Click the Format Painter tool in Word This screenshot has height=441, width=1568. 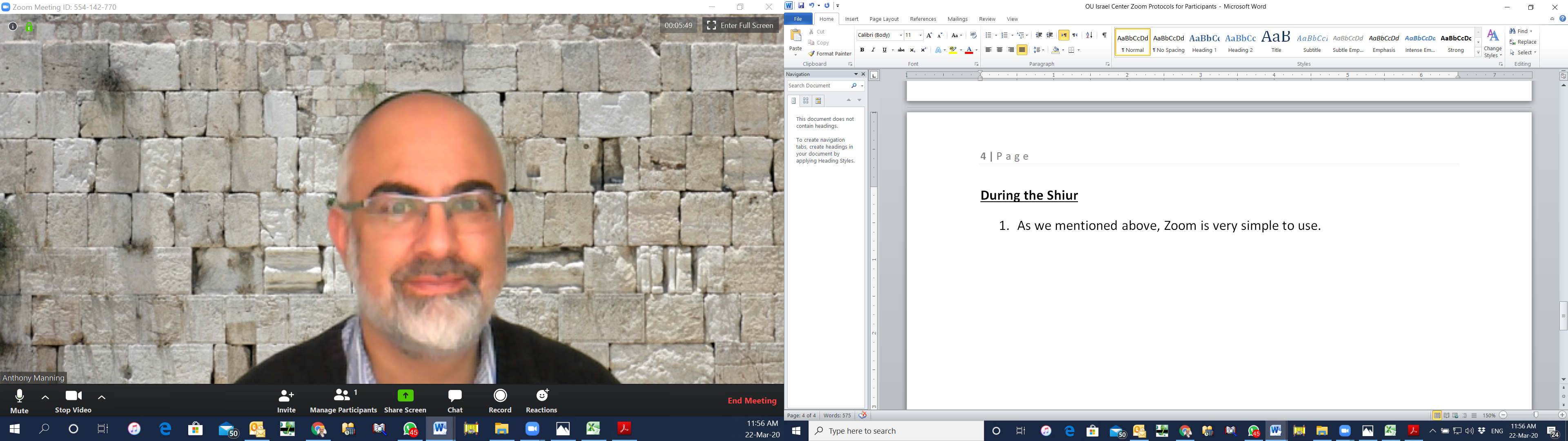[830, 53]
